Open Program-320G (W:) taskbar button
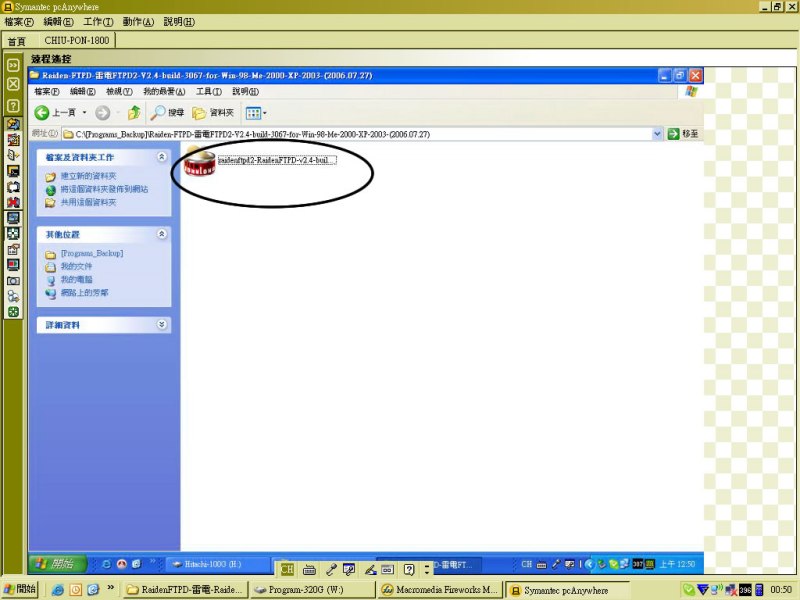 pyautogui.click(x=314, y=589)
